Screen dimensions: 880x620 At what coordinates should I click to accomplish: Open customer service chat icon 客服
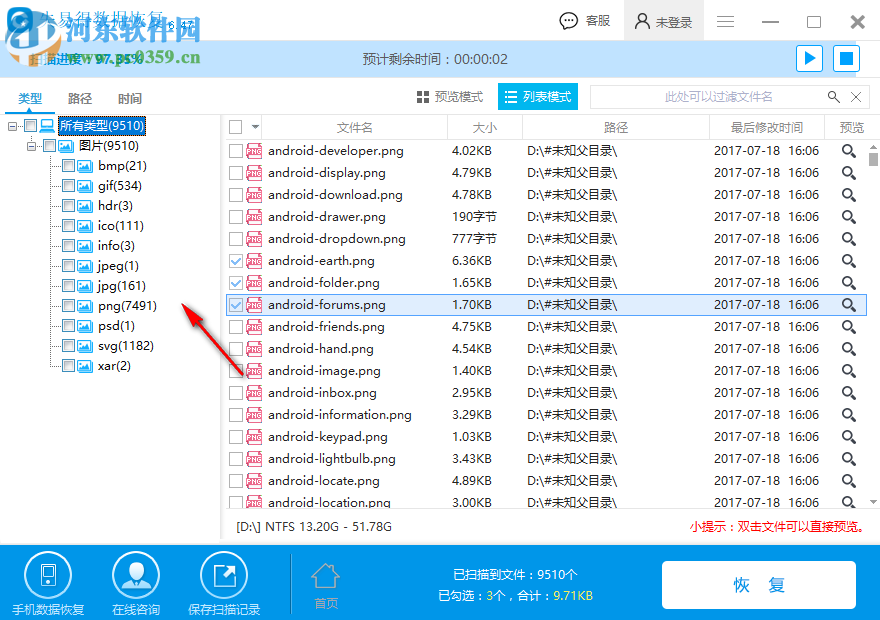click(x=569, y=21)
